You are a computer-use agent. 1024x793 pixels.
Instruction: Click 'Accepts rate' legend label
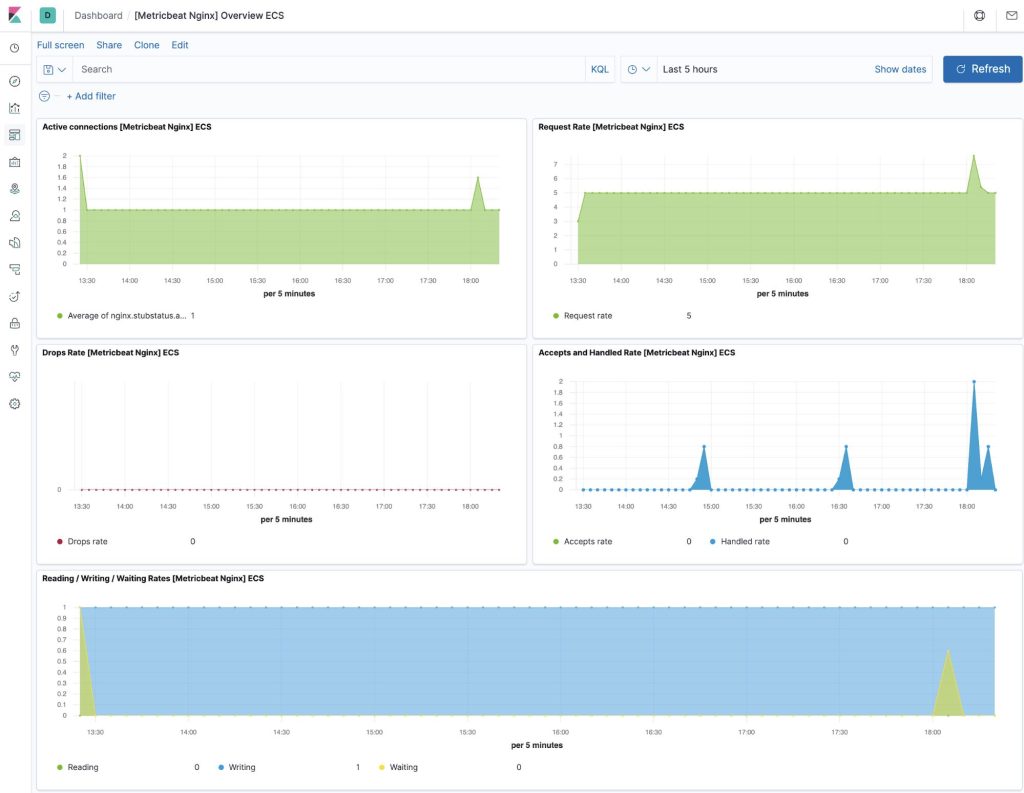pos(588,542)
